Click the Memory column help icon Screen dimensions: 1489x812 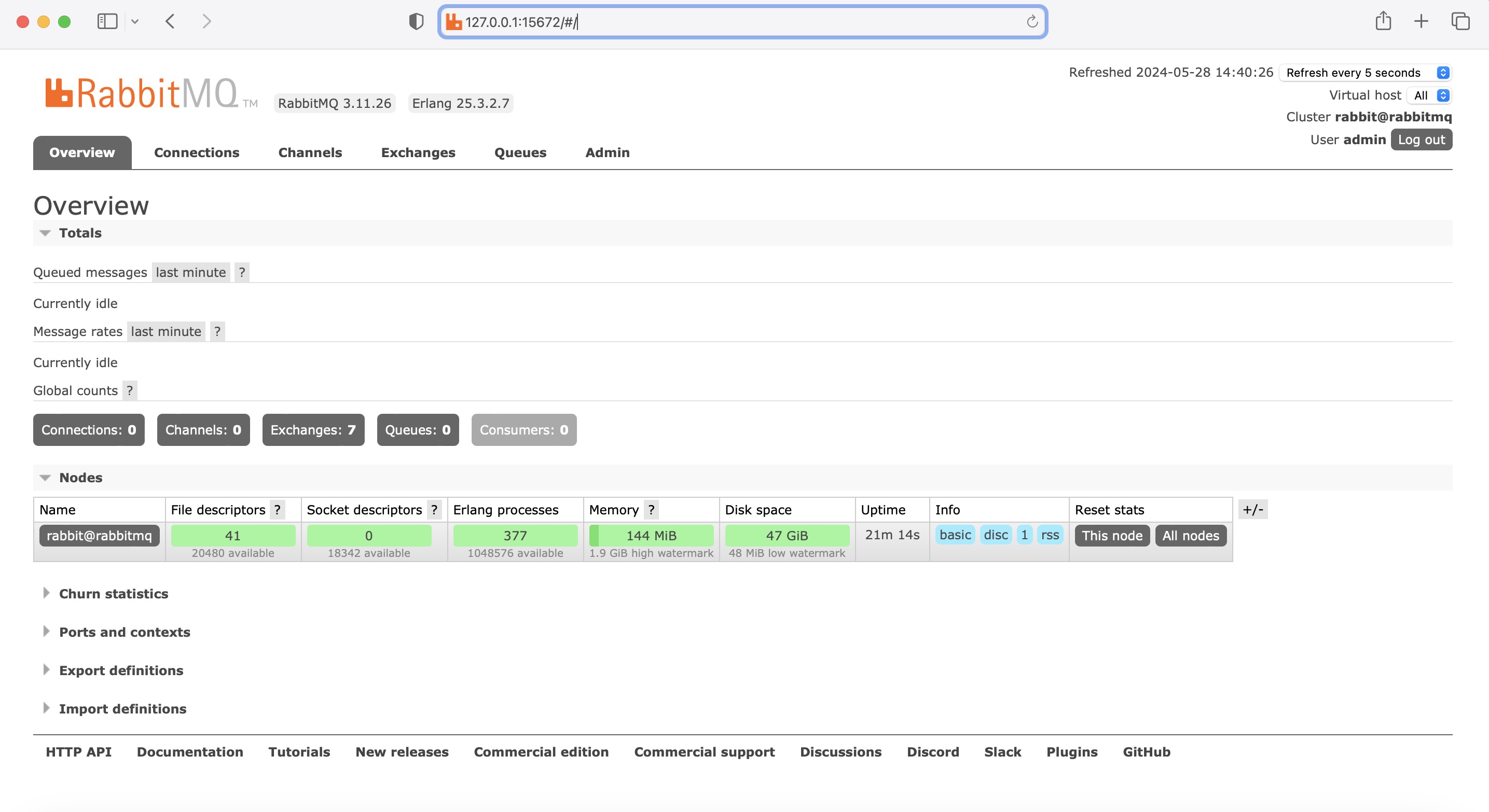coord(652,509)
